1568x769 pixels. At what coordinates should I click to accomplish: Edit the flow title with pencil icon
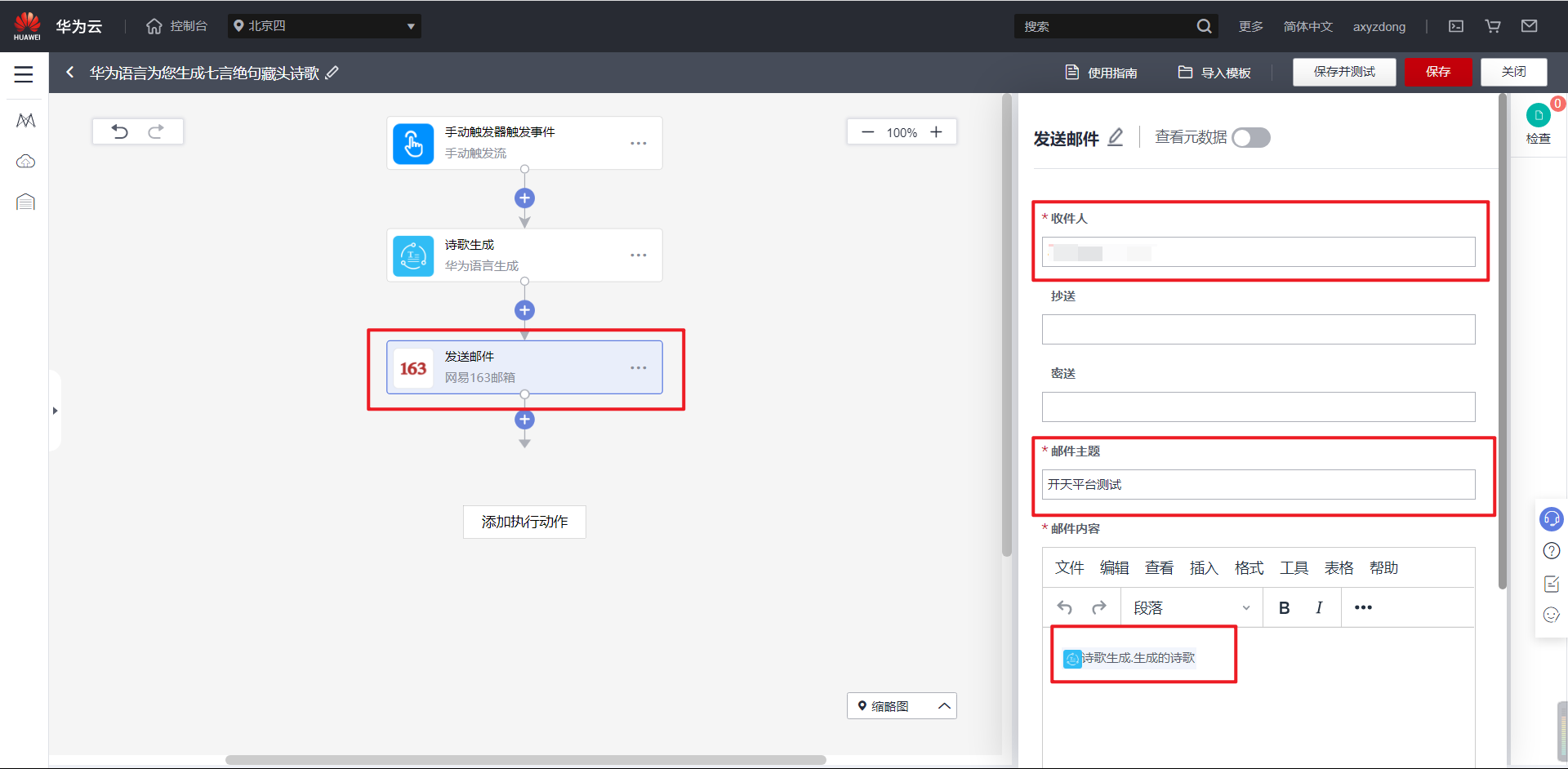point(332,73)
